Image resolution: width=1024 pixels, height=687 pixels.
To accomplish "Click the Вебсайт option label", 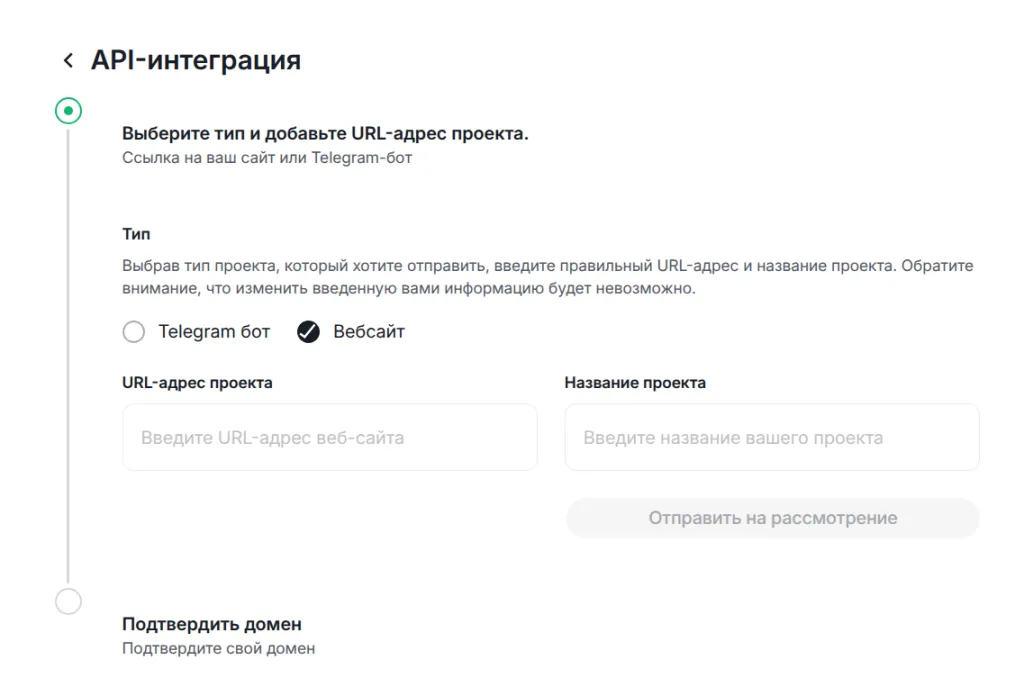I will [x=369, y=332].
